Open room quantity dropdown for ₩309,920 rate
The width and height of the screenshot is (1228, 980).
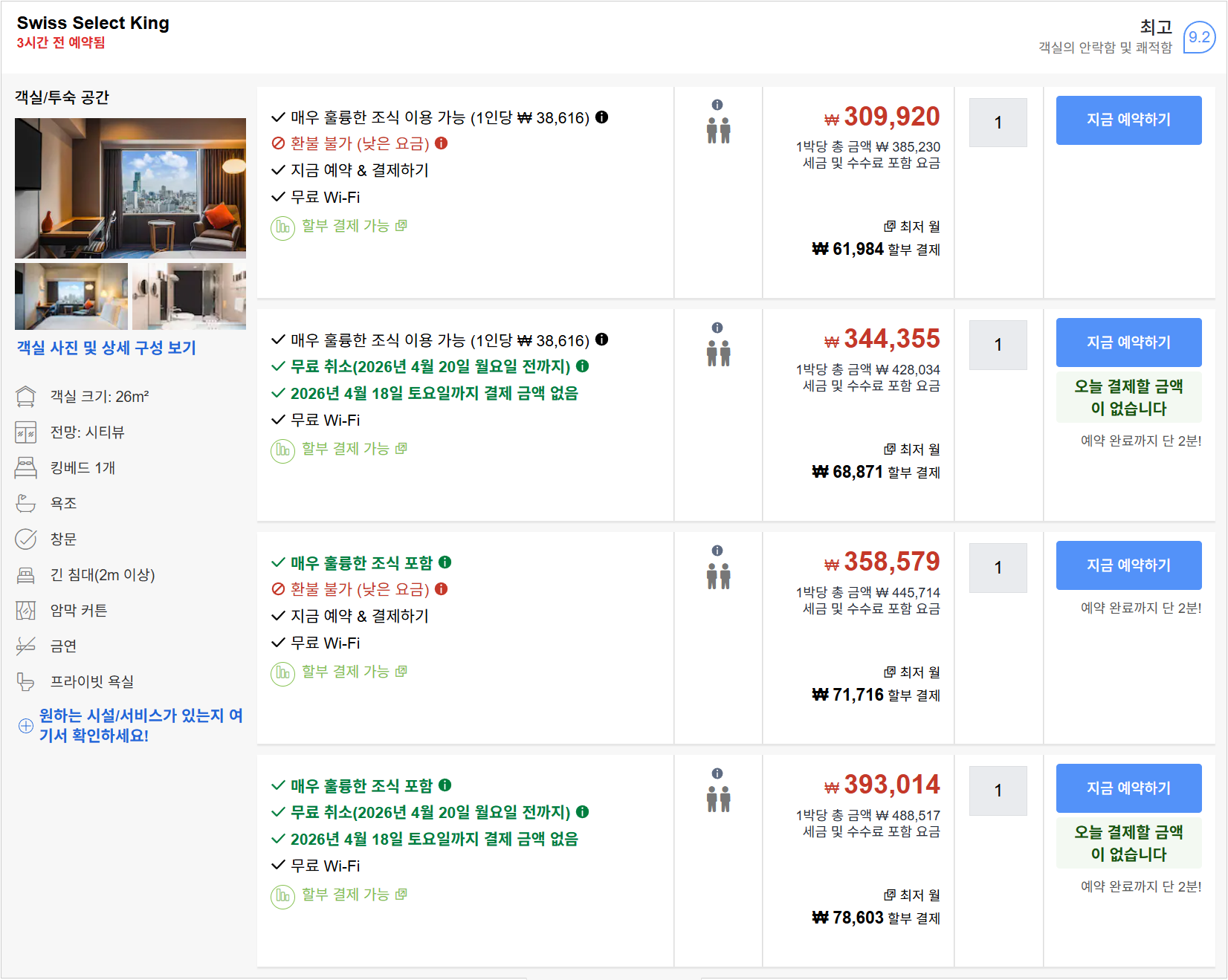point(998,123)
